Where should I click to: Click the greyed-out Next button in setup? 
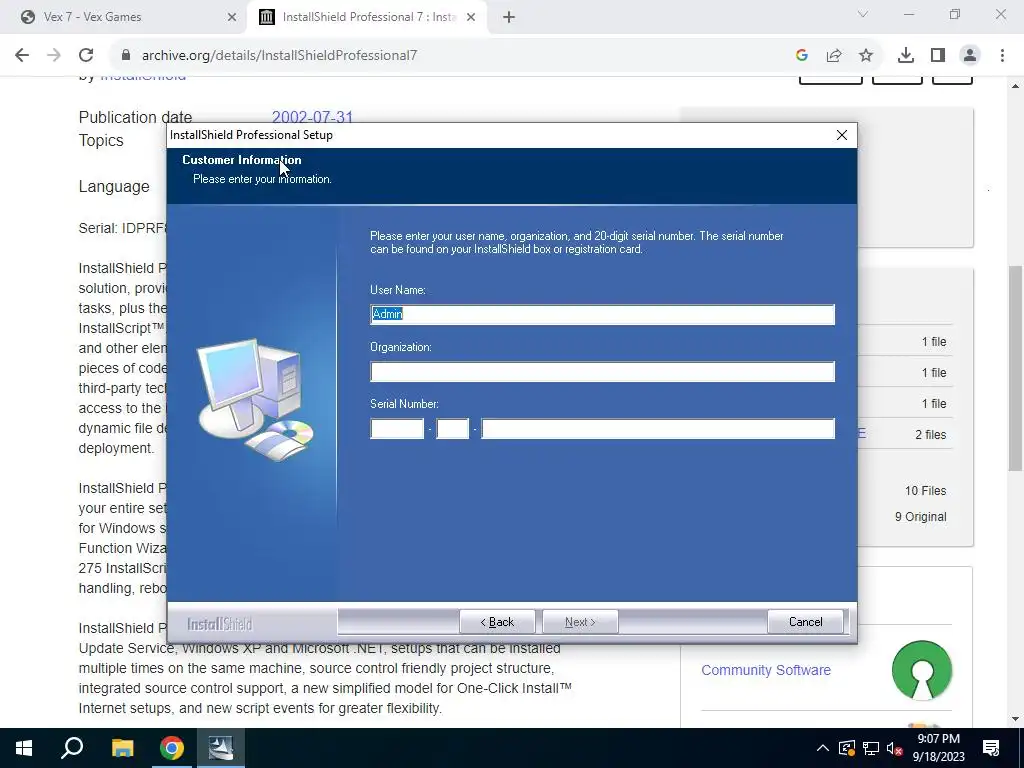[580, 622]
